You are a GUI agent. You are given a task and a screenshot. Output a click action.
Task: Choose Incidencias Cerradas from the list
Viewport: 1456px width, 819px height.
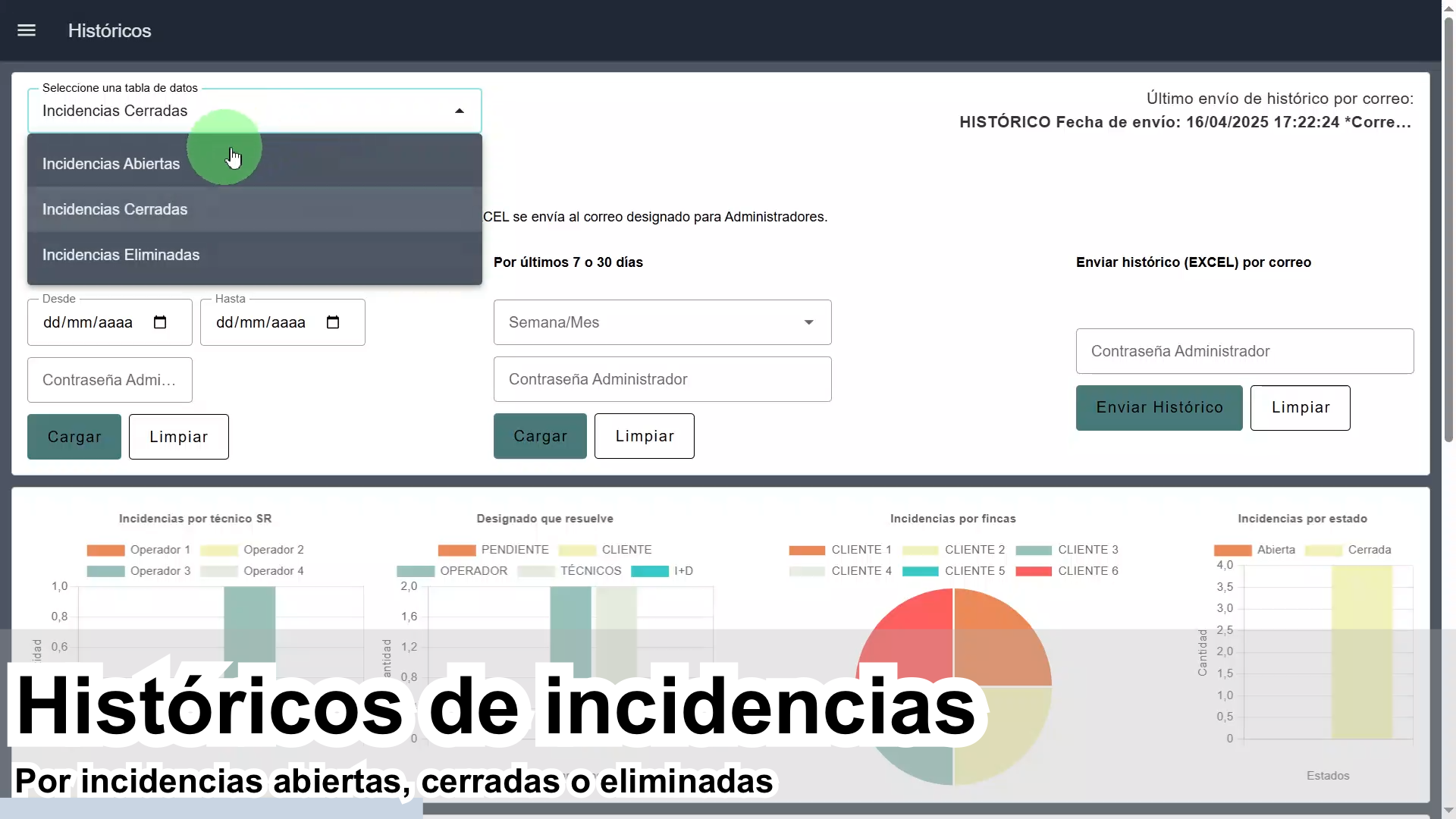[x=115, y=209]
